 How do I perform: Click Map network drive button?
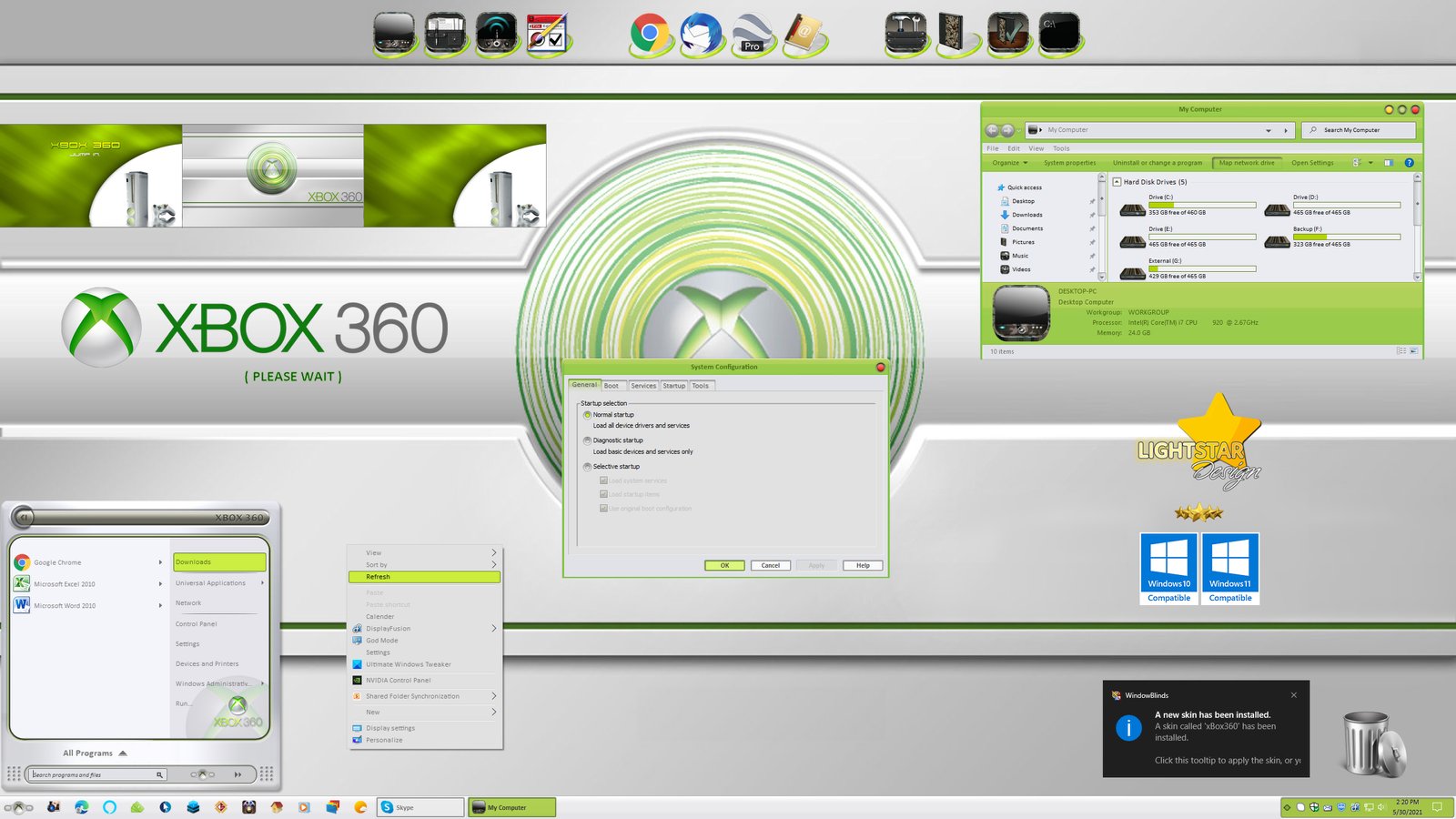[1247, 163]
